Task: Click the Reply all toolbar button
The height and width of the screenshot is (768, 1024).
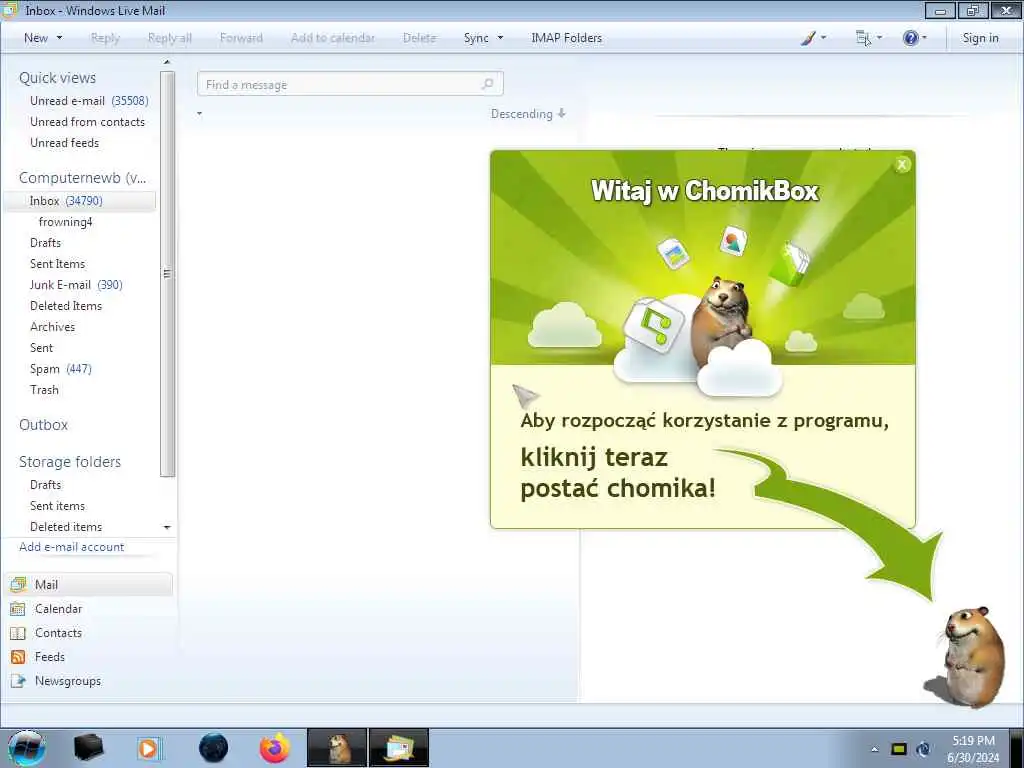Action: pos(170,38)
